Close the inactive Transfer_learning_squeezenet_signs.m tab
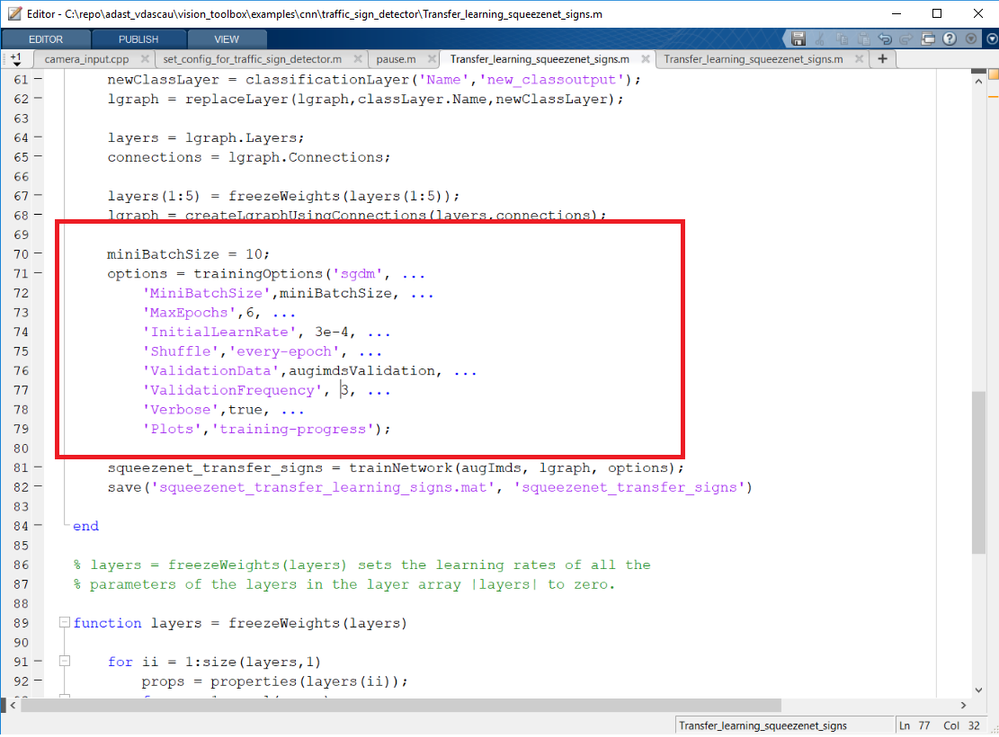Screen dimensions: 999x737 (859, 59)
